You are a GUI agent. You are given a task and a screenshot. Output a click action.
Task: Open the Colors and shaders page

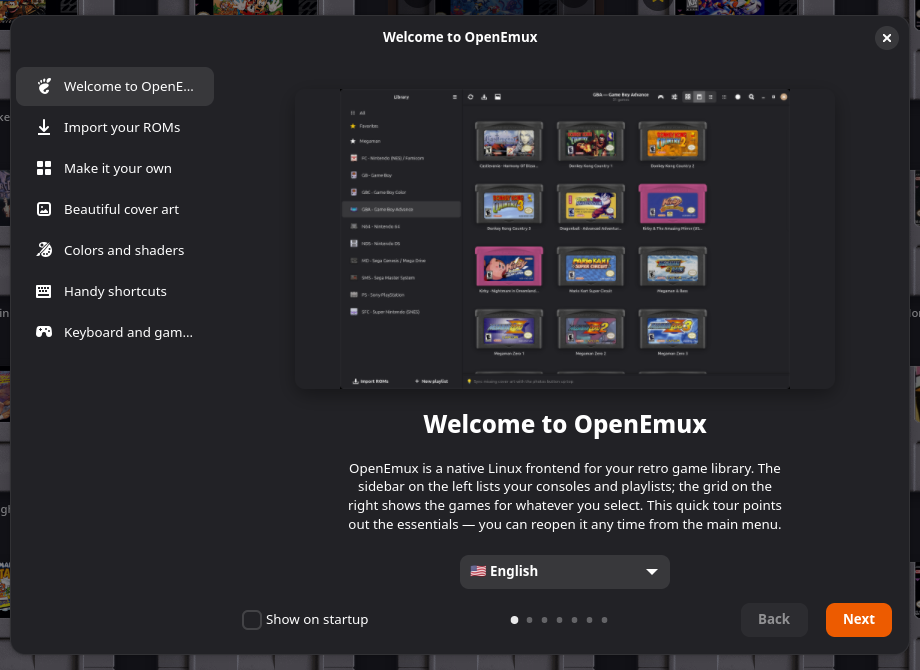pos(115,251)
